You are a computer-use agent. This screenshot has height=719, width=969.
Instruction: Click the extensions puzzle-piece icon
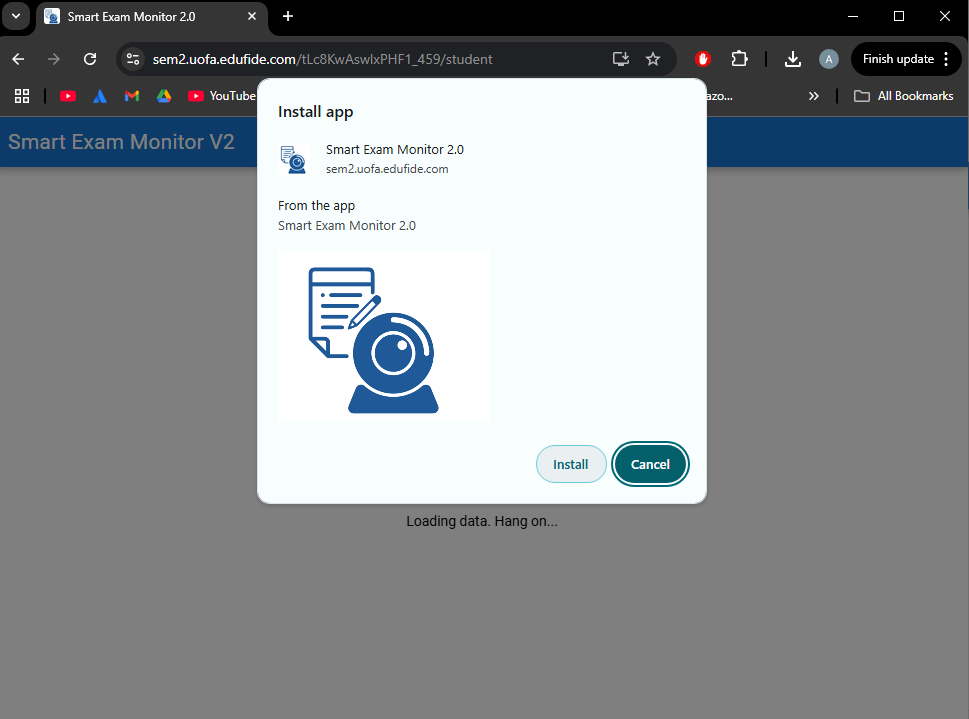click(740, 59)
